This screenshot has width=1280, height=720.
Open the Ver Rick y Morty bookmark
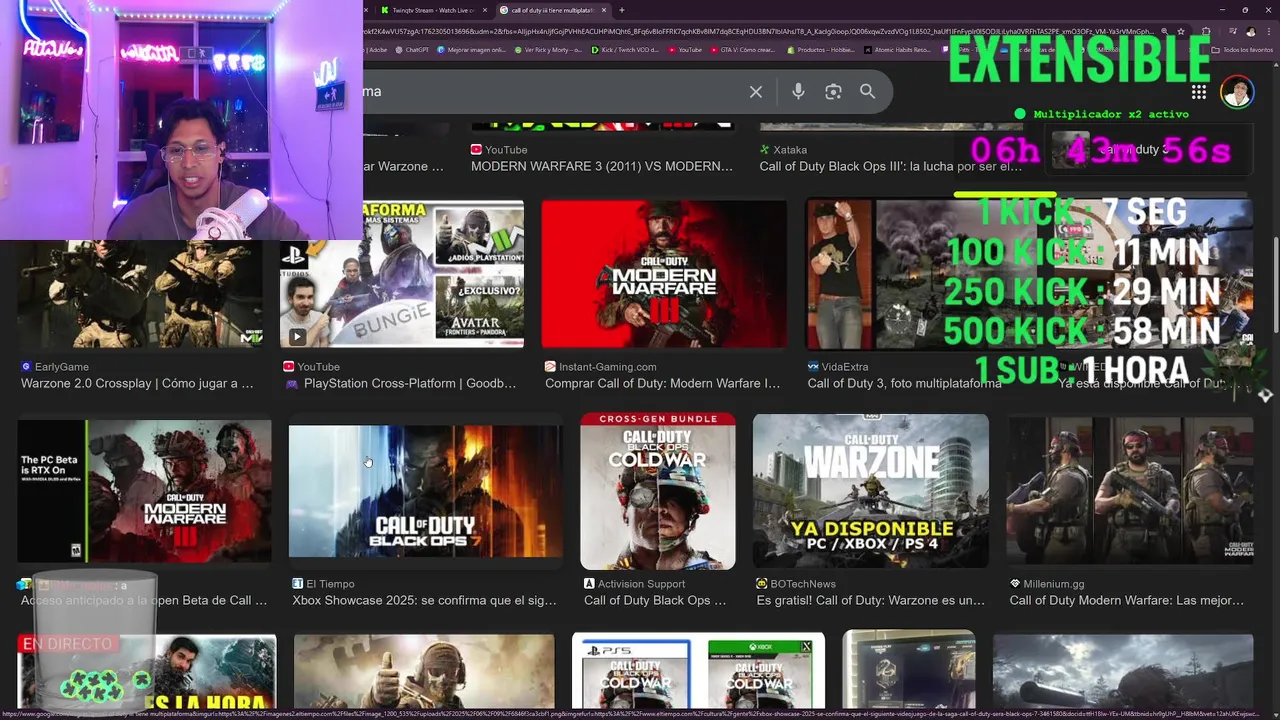click(548, 49)
